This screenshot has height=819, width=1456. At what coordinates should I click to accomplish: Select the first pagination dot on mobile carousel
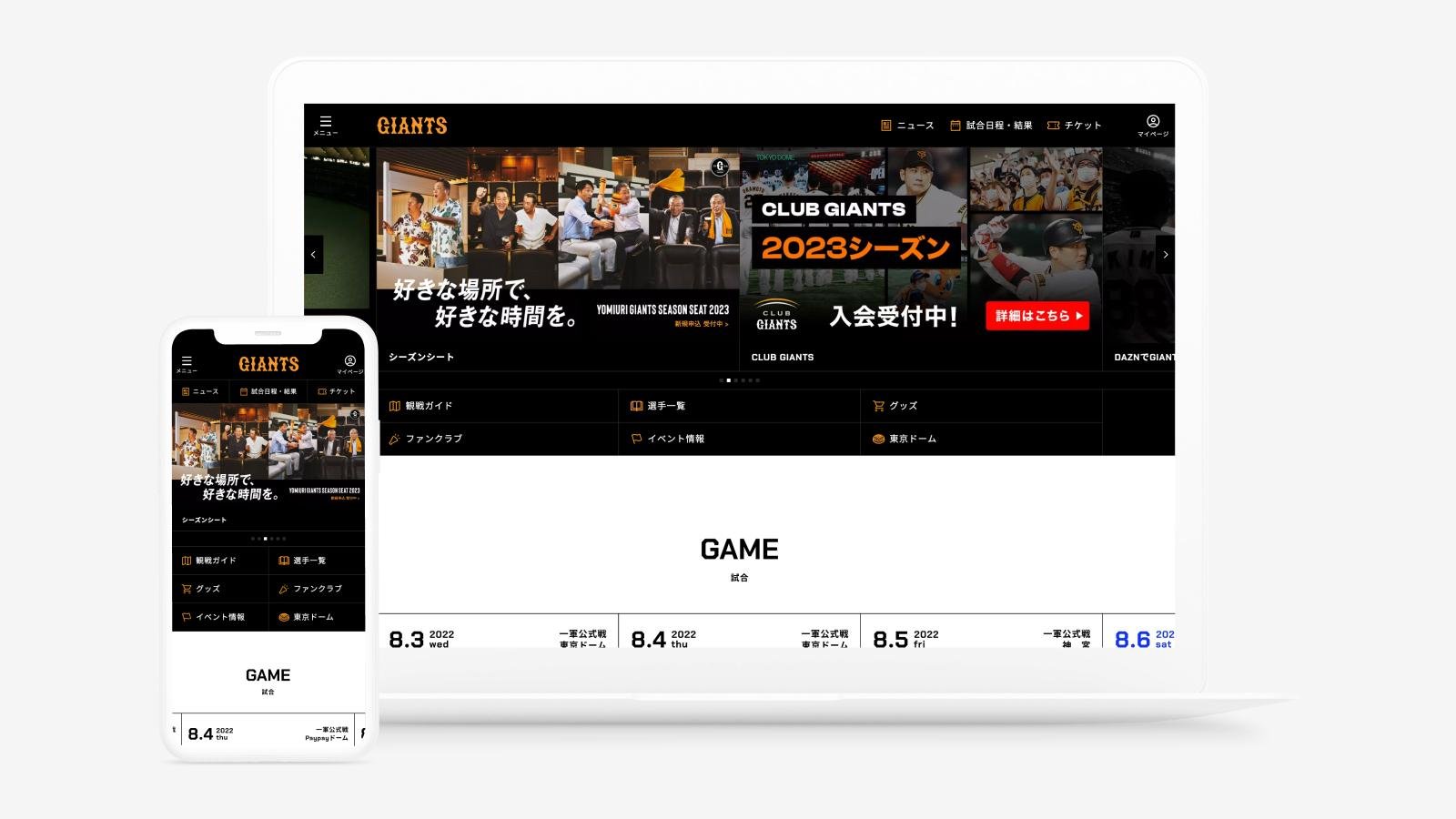coord(253,539)
